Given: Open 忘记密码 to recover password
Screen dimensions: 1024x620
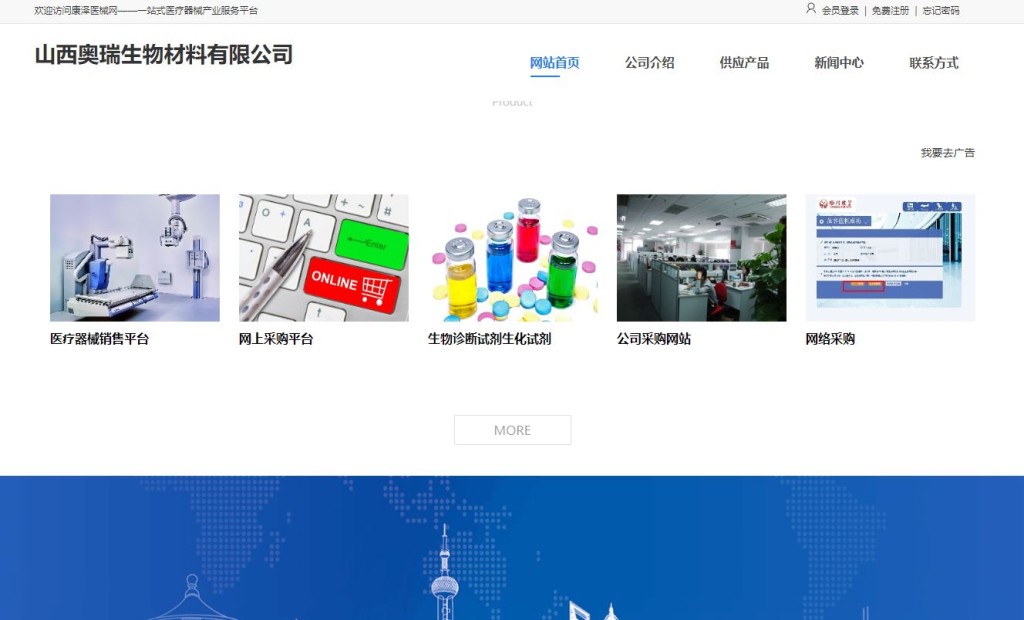Looking at the screenshot, I should pos(938,10).
